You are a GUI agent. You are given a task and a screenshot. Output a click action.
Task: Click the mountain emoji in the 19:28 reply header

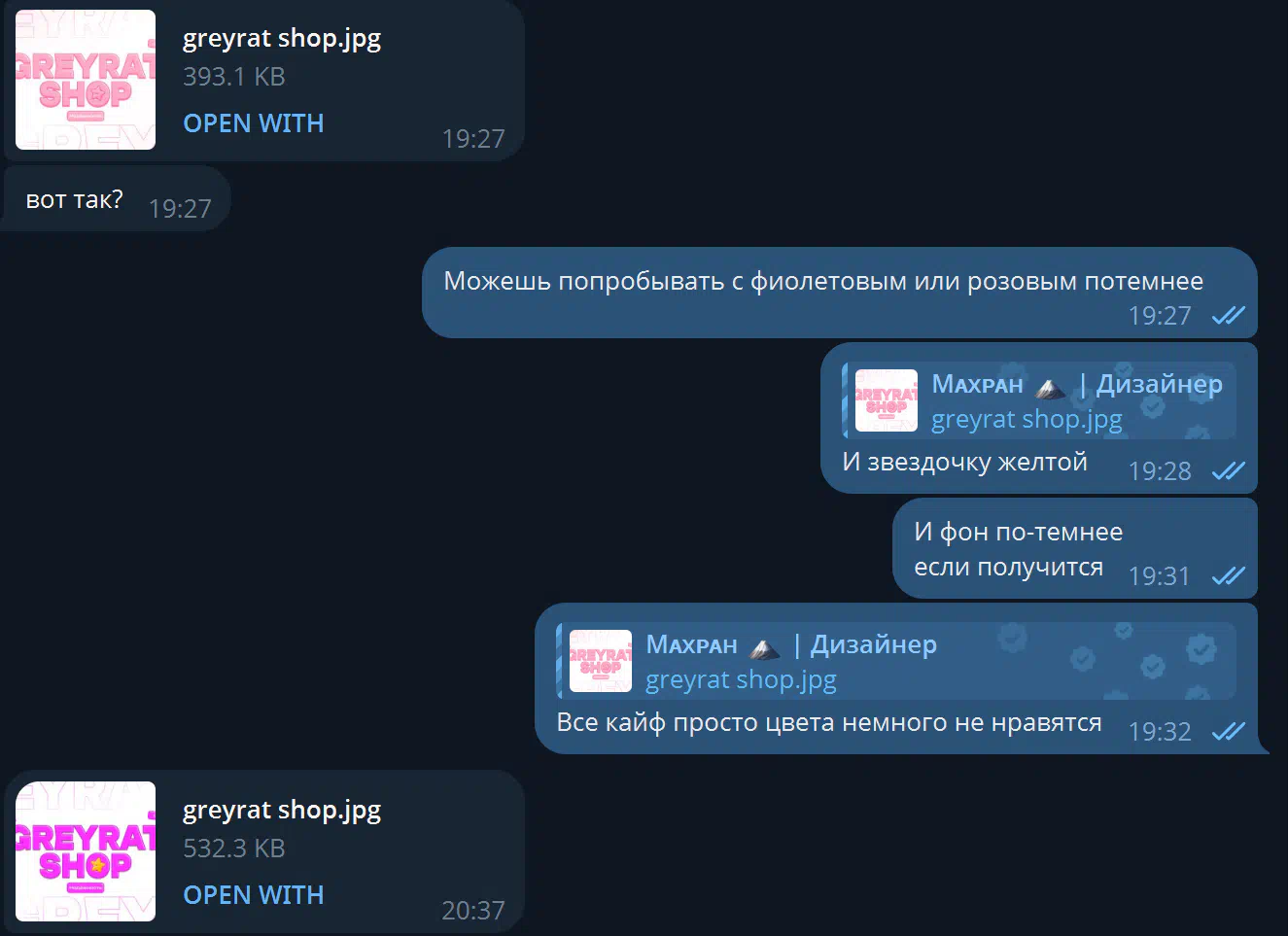[1050, 388]
